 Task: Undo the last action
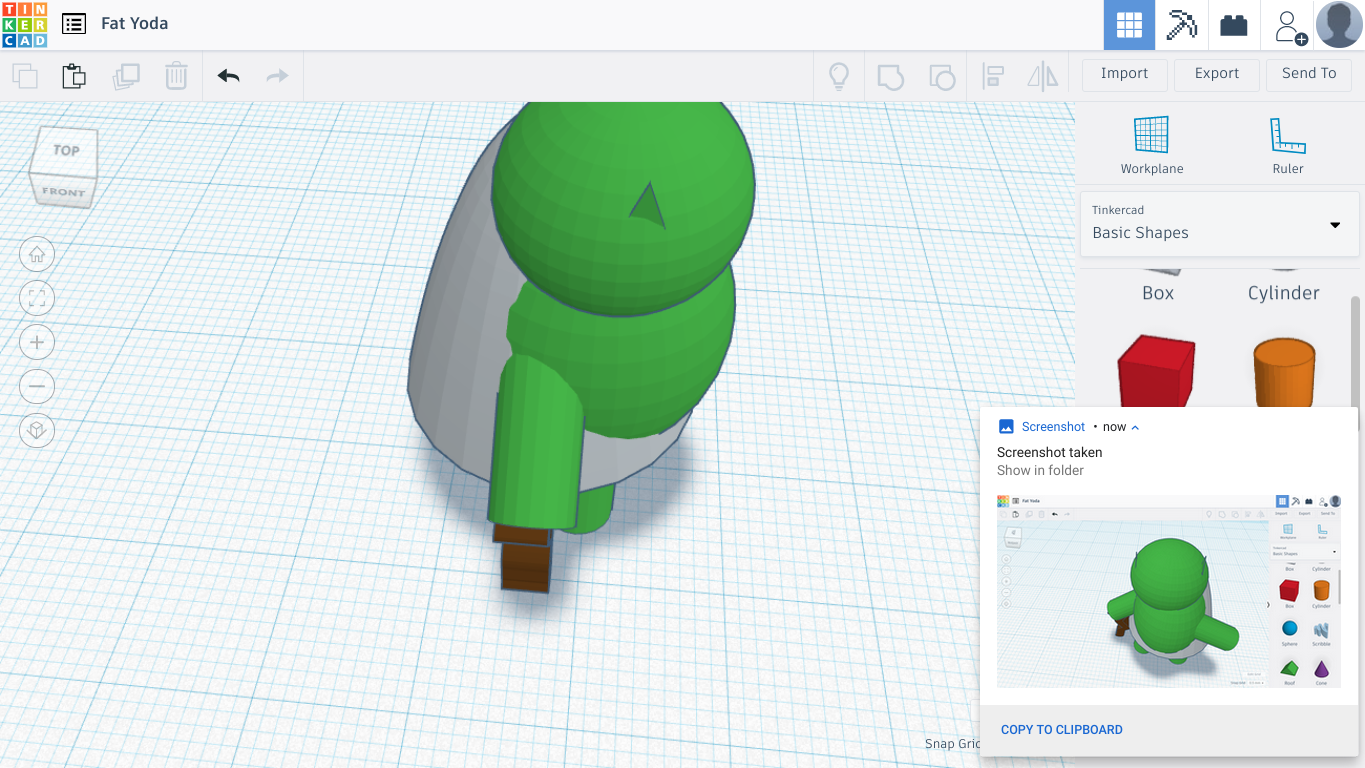coord(229,76)
